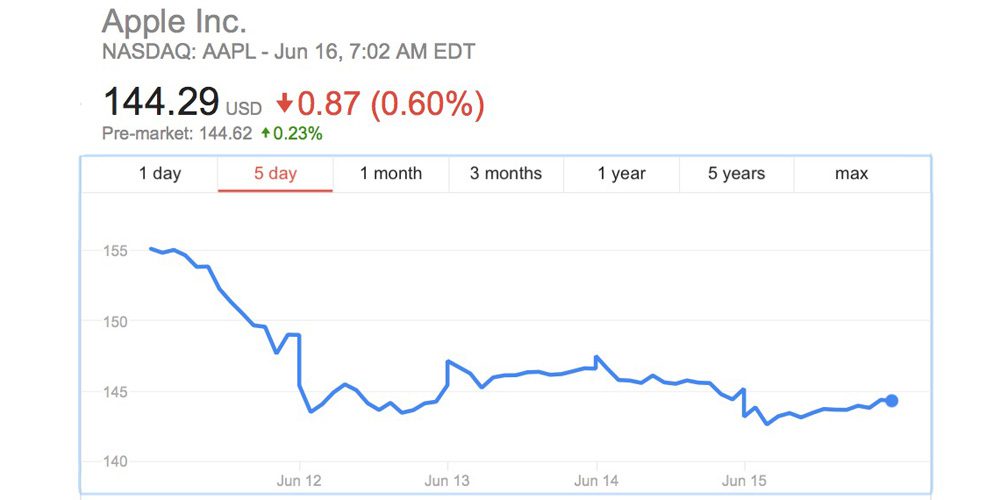Click the 0.87 (0.60%) change value
Image resolution: width=1000 pixels, height=500 pixels.
point(391,103)
